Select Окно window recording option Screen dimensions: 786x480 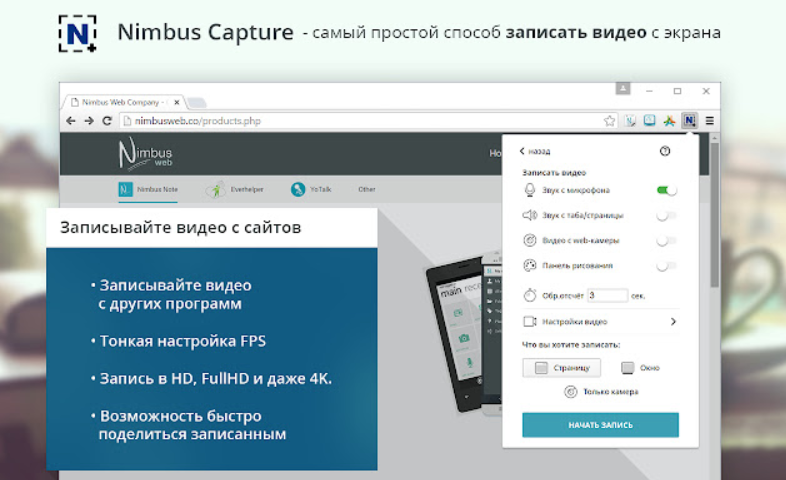click(640, 368)
